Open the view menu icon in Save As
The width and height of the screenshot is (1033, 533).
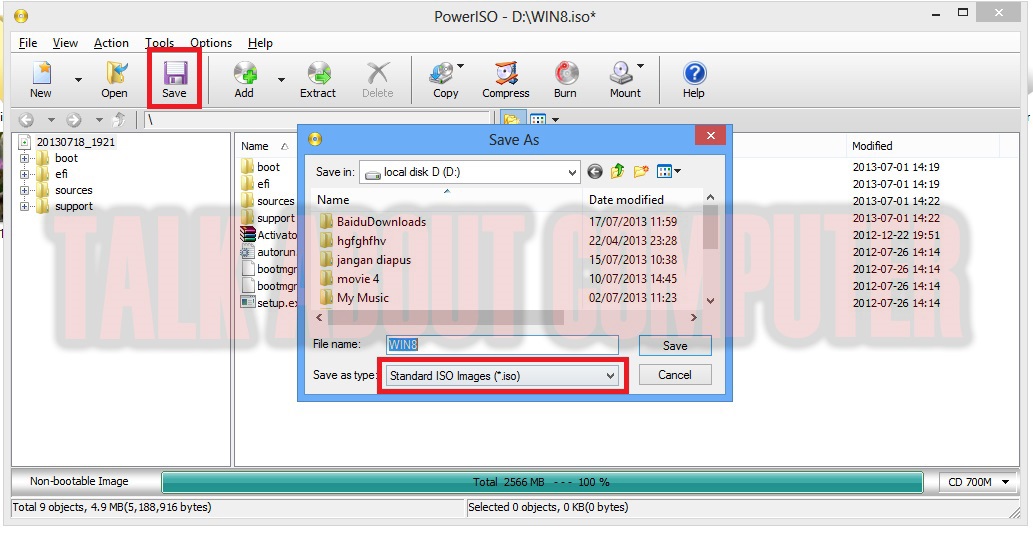(x=669, y=172)
